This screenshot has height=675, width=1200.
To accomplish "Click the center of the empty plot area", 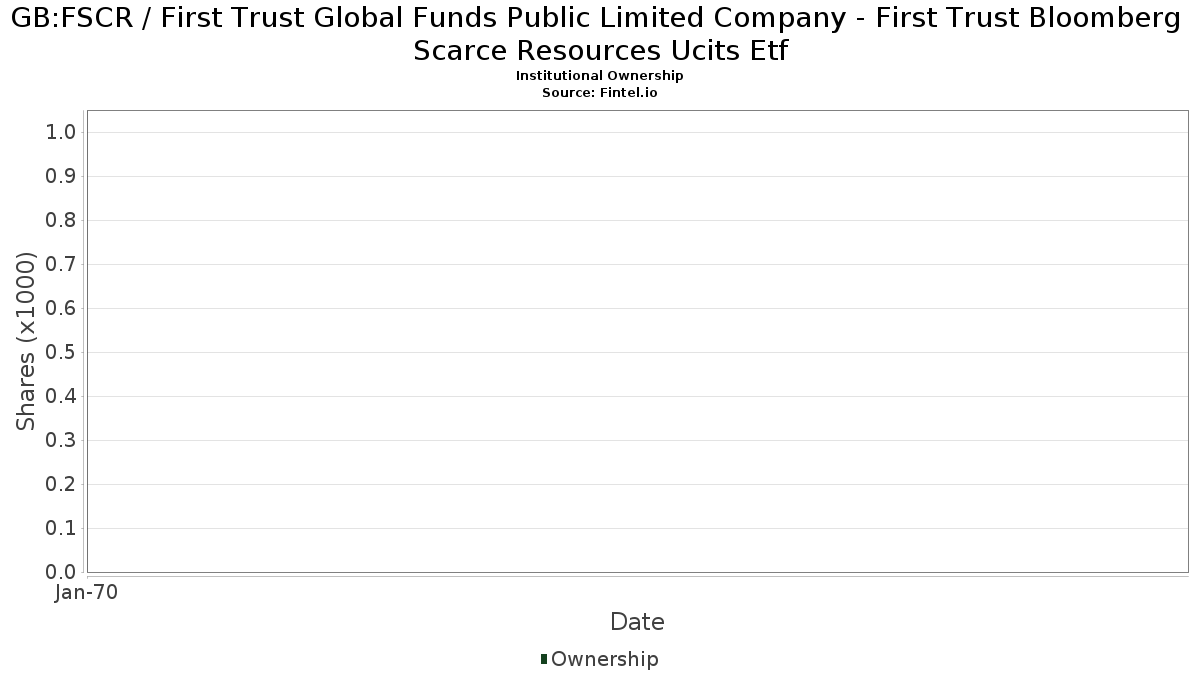I will [x=637, y=341].
